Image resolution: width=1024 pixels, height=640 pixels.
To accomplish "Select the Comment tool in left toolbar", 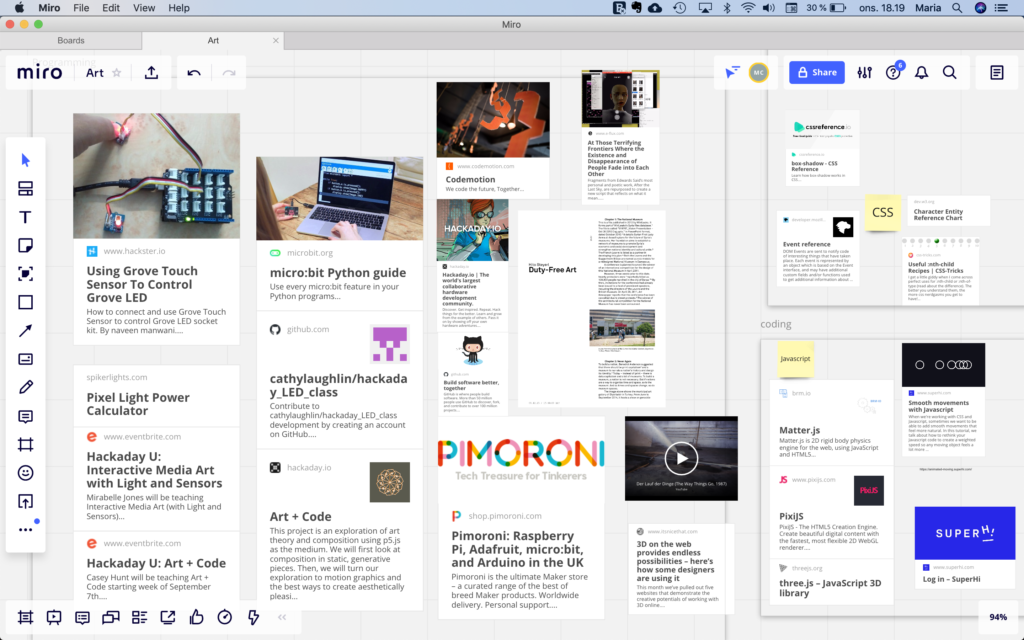I will [25, 416].
